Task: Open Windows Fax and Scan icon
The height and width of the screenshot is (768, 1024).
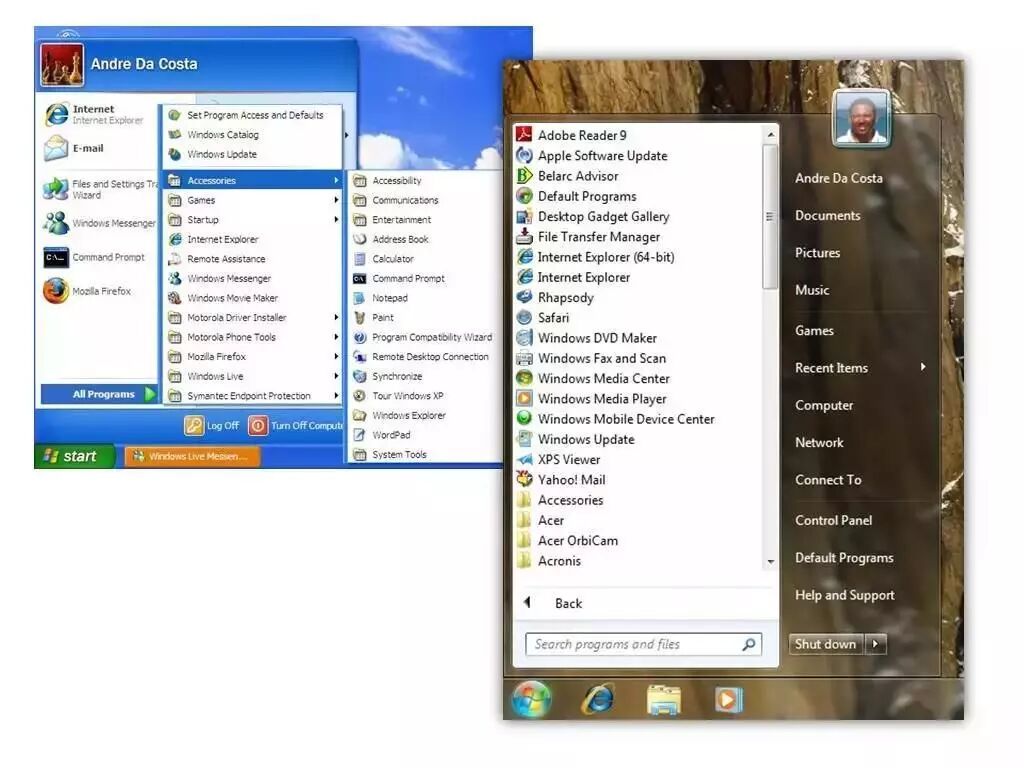Action: coord(524,357)
